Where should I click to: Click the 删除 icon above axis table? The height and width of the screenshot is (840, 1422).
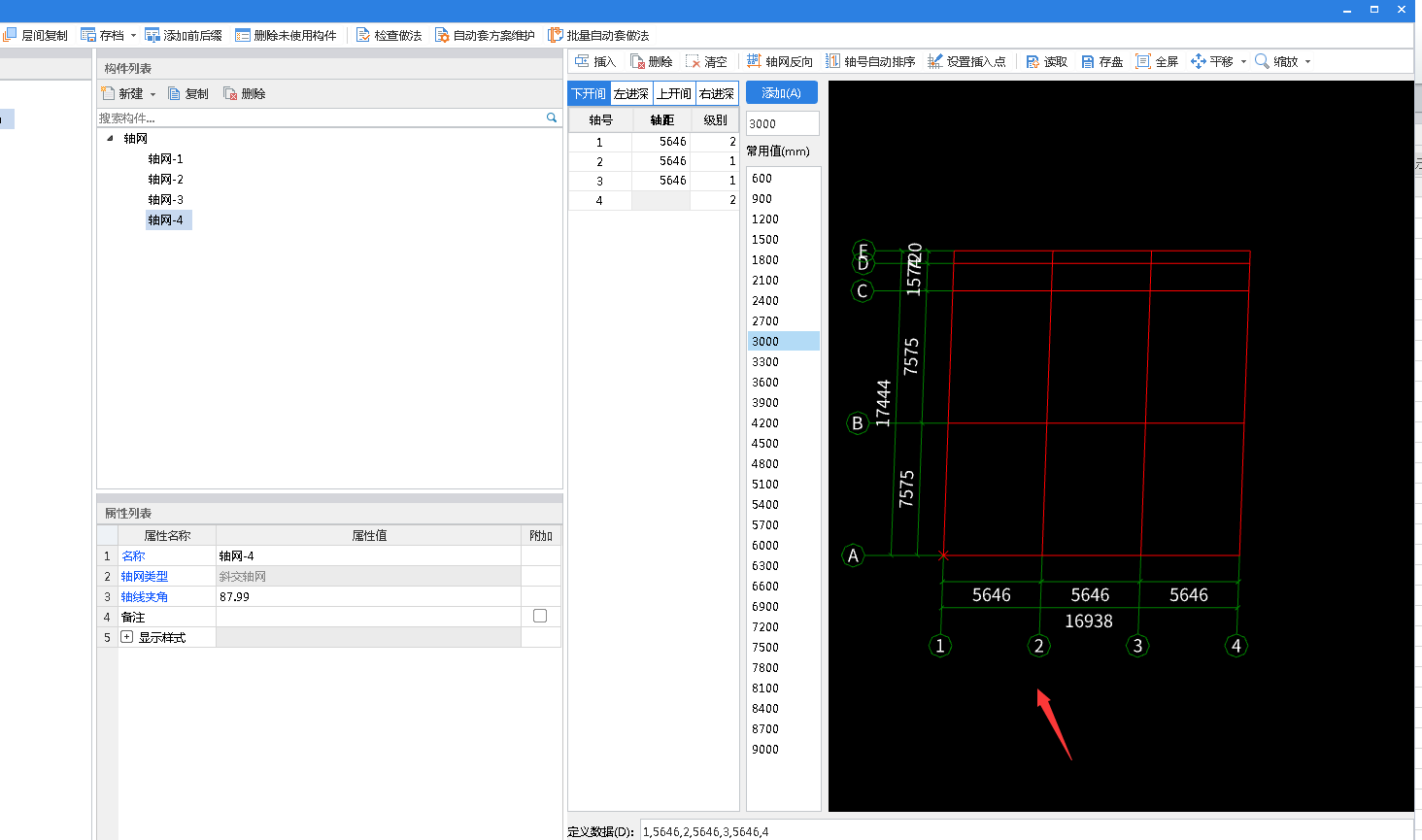pyautogui.click(x=638, y=61)
